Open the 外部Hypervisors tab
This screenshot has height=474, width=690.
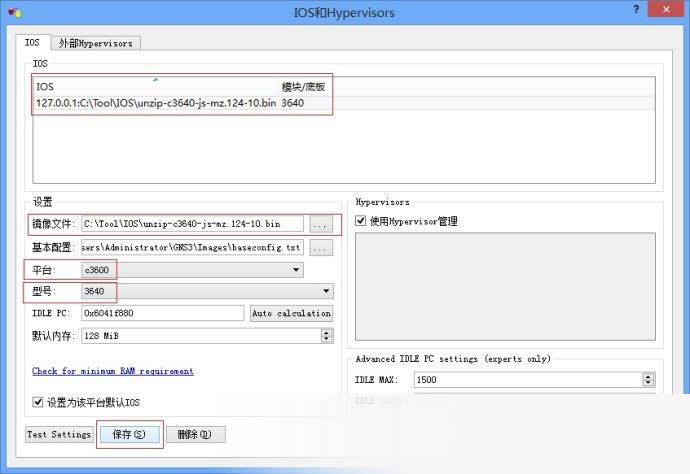pos(95,43)
